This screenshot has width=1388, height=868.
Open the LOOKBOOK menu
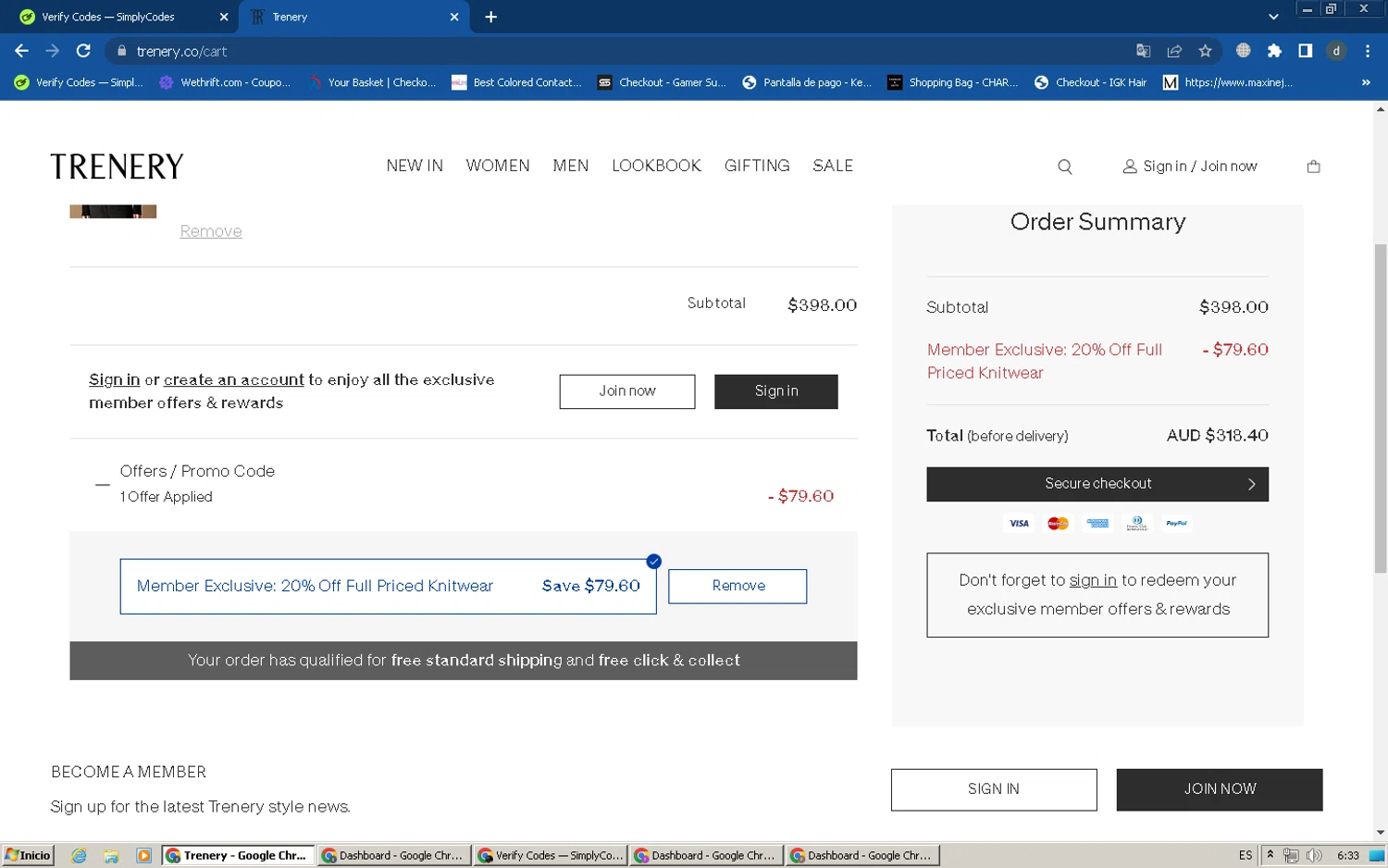[x=656, y=166]
